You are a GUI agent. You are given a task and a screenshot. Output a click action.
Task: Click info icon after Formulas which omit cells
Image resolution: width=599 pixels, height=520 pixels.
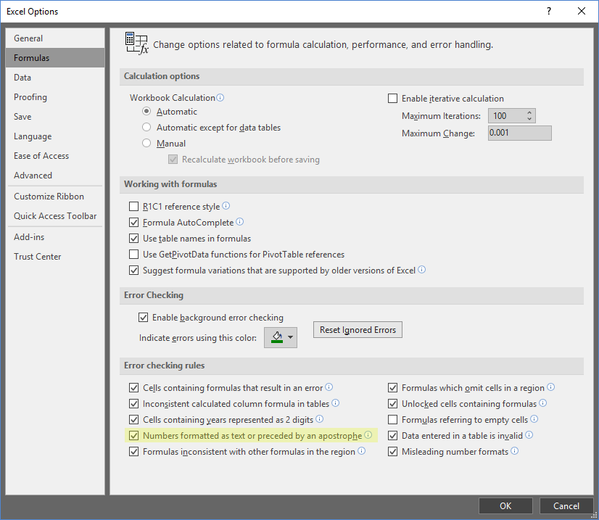pos(551,387)
